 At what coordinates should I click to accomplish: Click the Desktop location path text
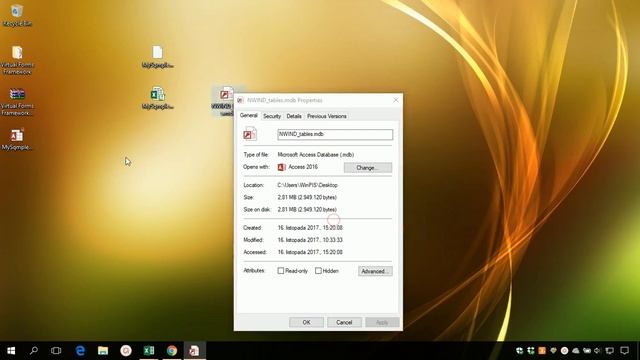(x=307, y=185)
